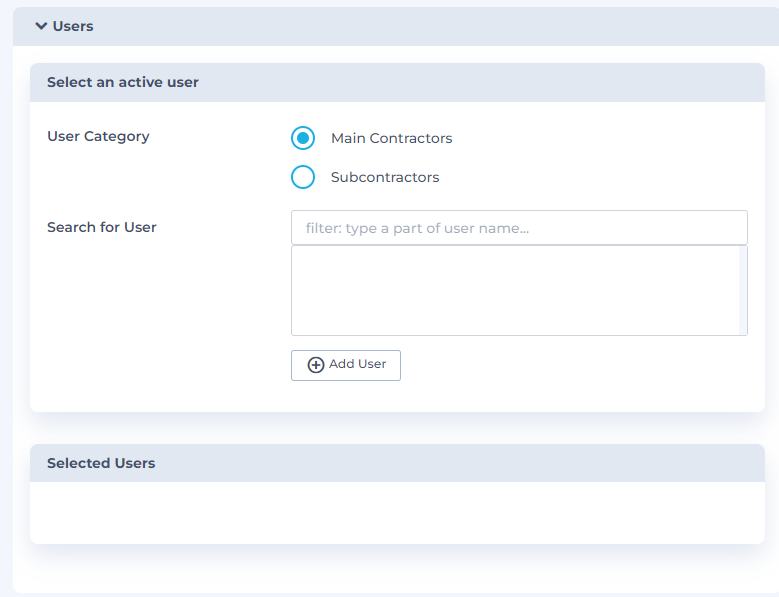Click the filter placeholder text

click(417, 228)
